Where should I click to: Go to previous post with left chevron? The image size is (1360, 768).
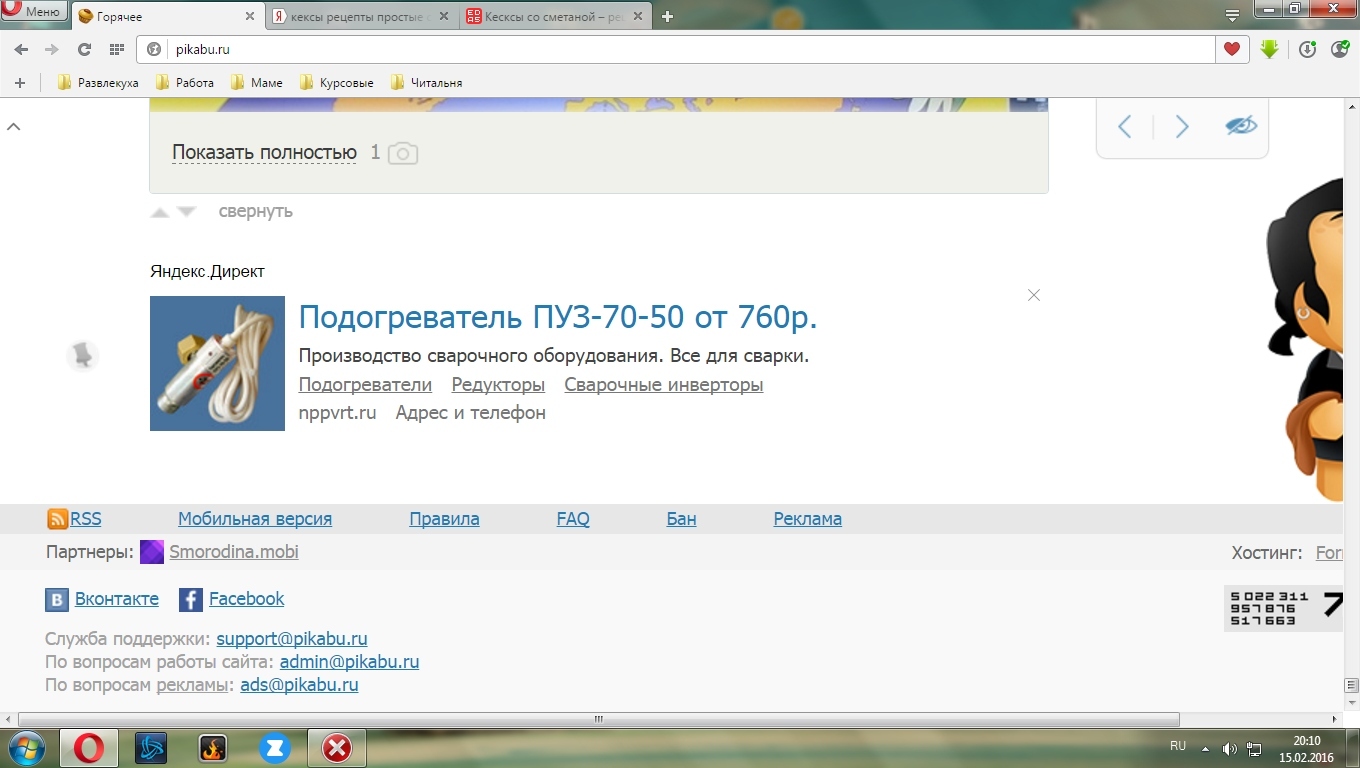point(1125,126)
